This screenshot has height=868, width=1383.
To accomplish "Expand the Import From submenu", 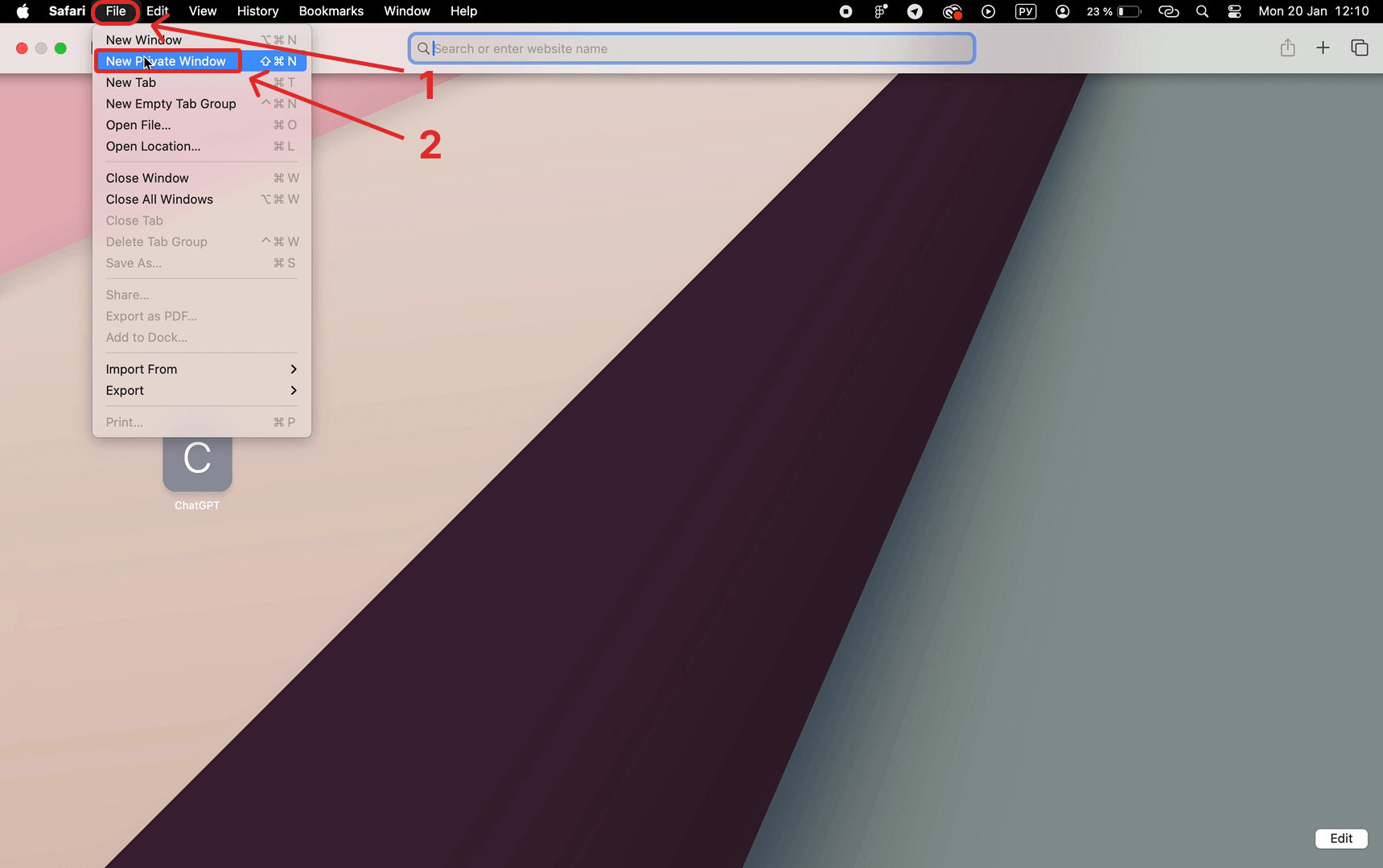I will tap(201, 369).
